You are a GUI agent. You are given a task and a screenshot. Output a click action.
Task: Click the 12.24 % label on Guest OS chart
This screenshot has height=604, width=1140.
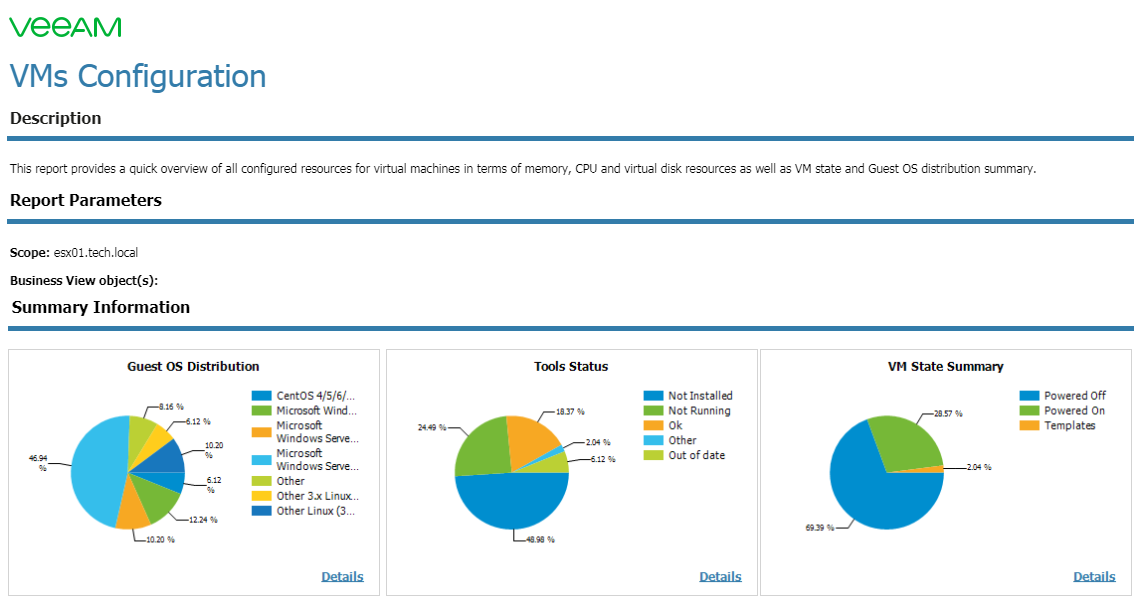point(203,520)
